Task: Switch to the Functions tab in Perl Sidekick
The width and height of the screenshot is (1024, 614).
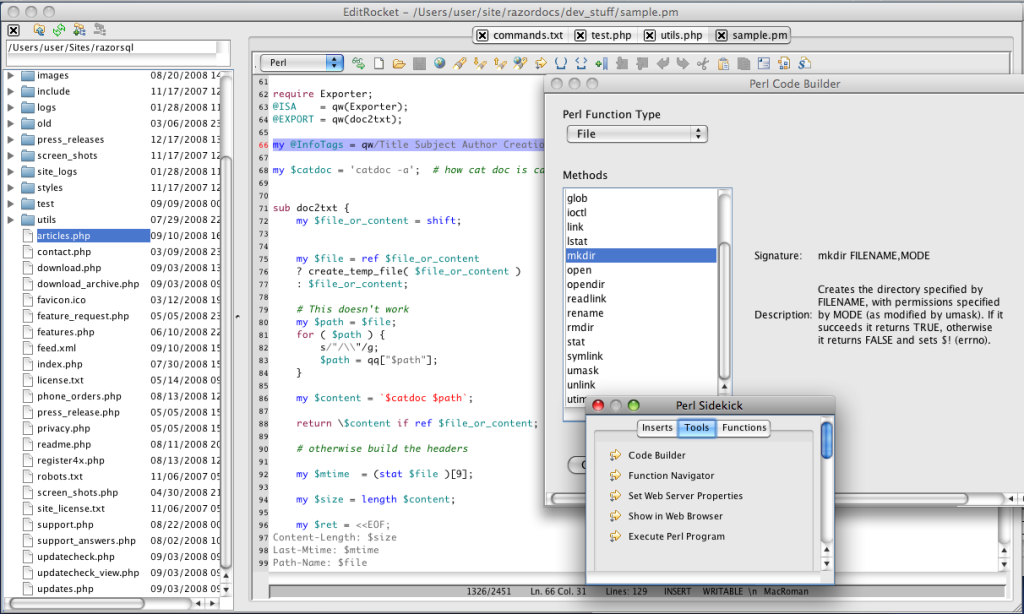Action: coord(744,427)
